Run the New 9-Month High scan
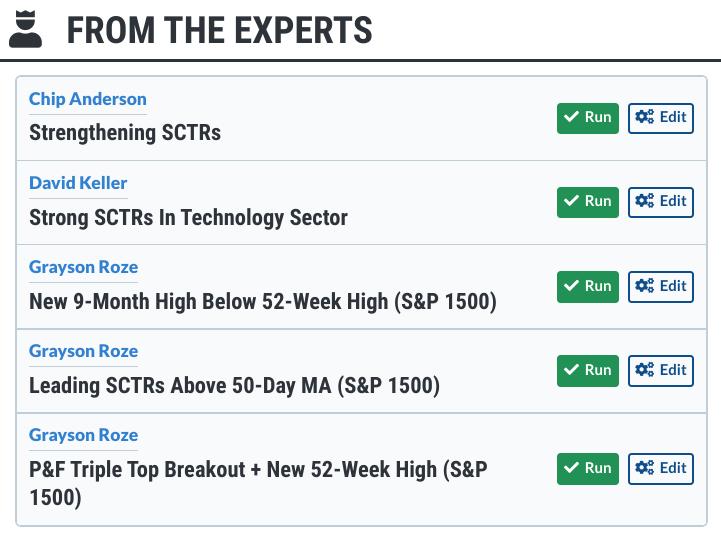This screenshot has height=535, width=721. [588, 287]
